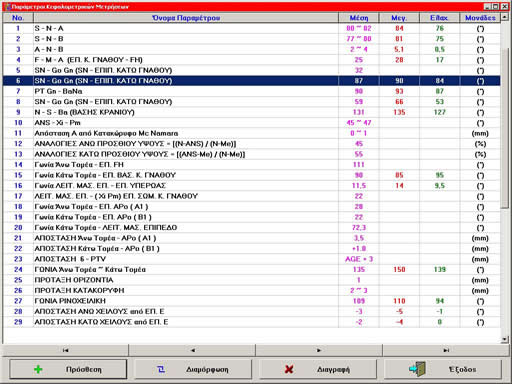Click the Έξοδος exit door button
This screenshot has width=512, height=384.
(443, 369)
